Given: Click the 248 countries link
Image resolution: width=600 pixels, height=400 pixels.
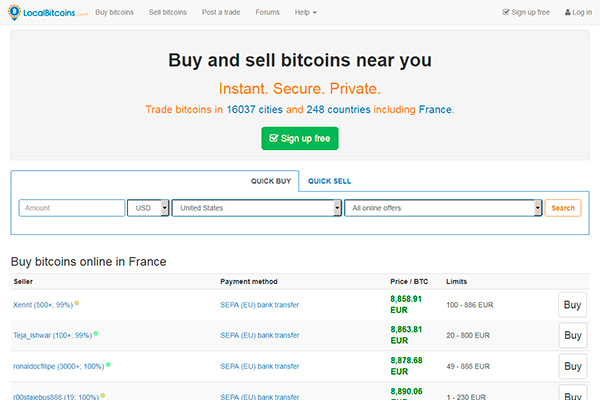Looking at the screenshot, I should point(338,109).
